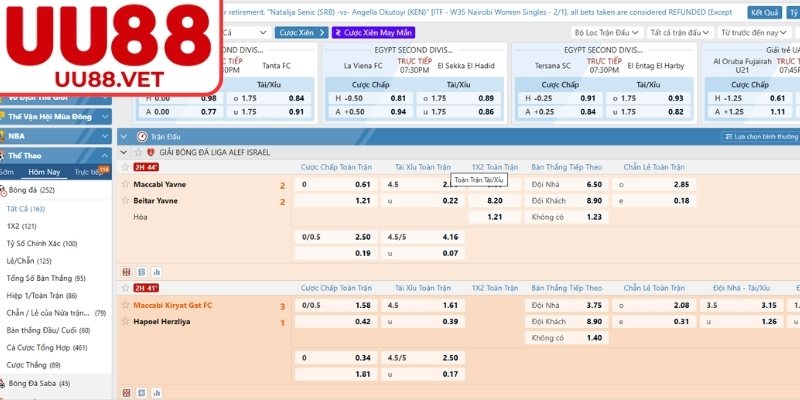Click the Maccabi Kiryat Gat FC team name
Image resolution: width=800 pixels, height=400 pixels.
coord(172,305)
